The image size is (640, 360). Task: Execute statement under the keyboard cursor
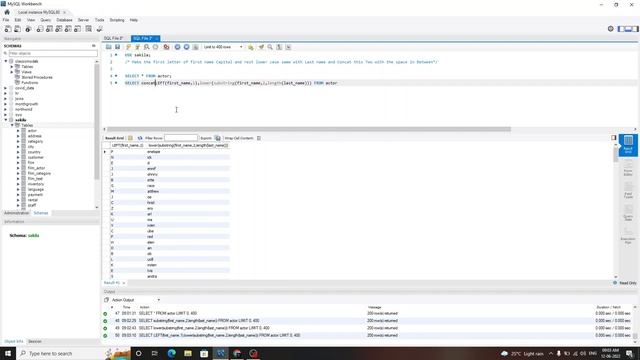[x=138, y=47]
